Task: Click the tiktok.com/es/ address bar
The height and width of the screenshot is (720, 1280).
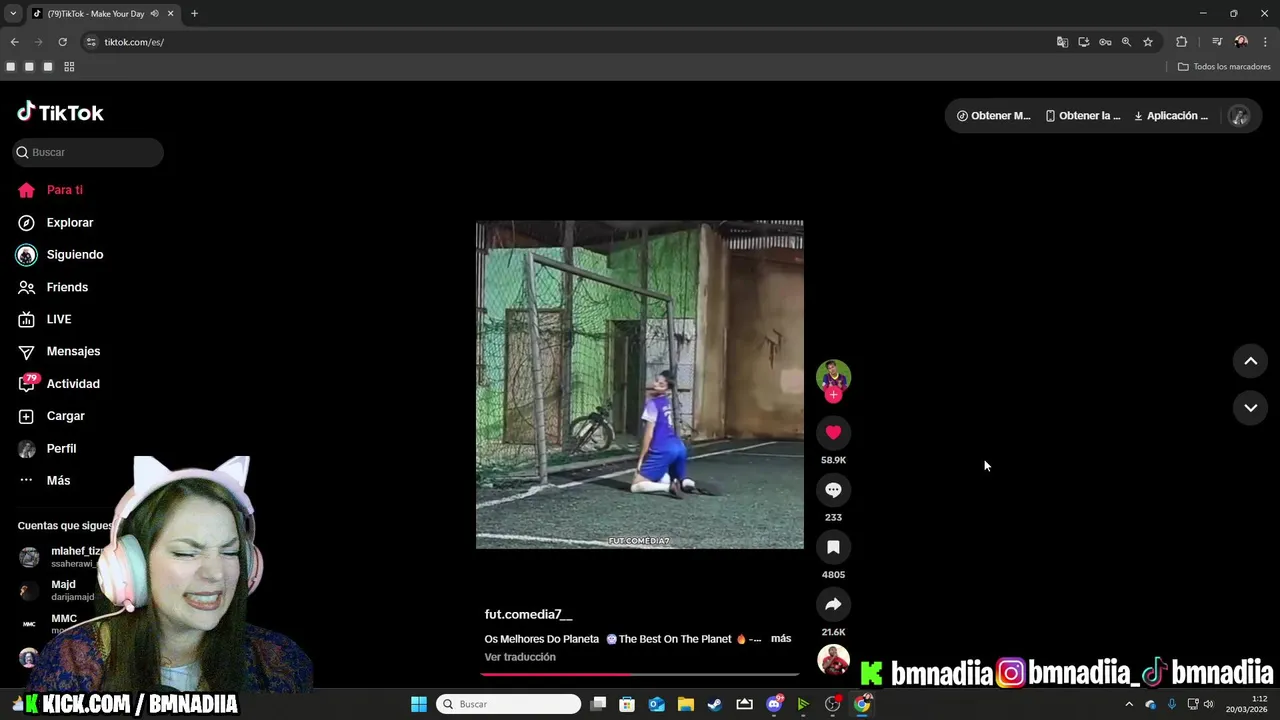Action: [x=560, y=42]
